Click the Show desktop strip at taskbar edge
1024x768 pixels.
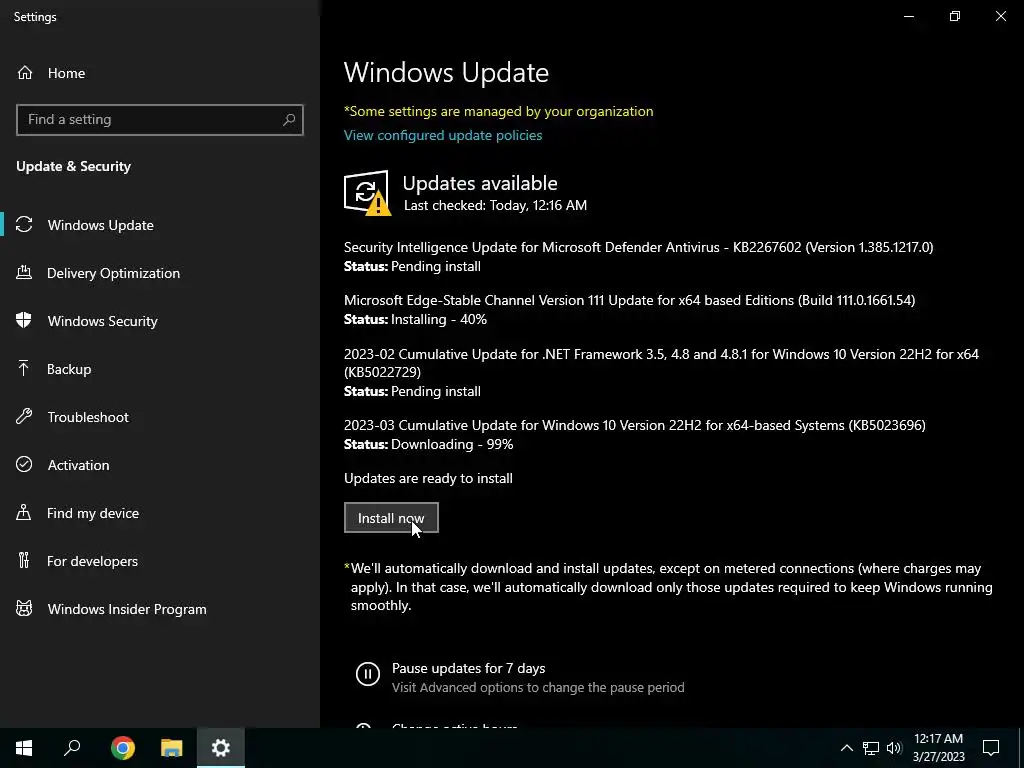pyautogui.click(x=1021, y=748)
